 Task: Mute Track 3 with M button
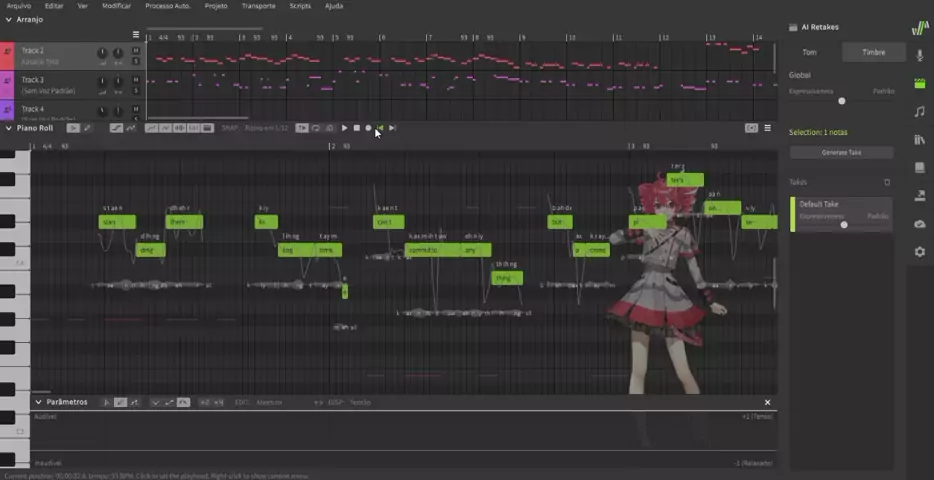(136, 80)
